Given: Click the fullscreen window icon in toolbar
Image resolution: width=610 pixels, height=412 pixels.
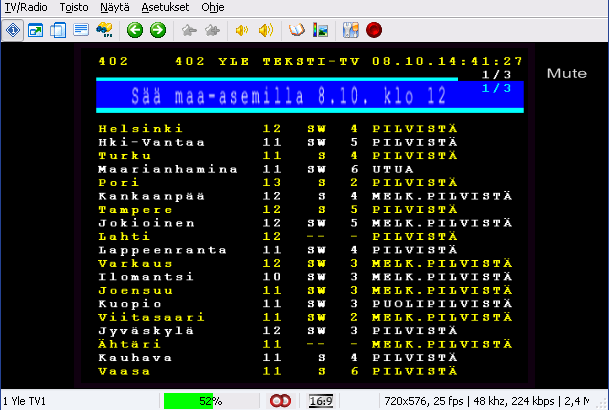Looking at the screenshot, I should click(35, 30).
